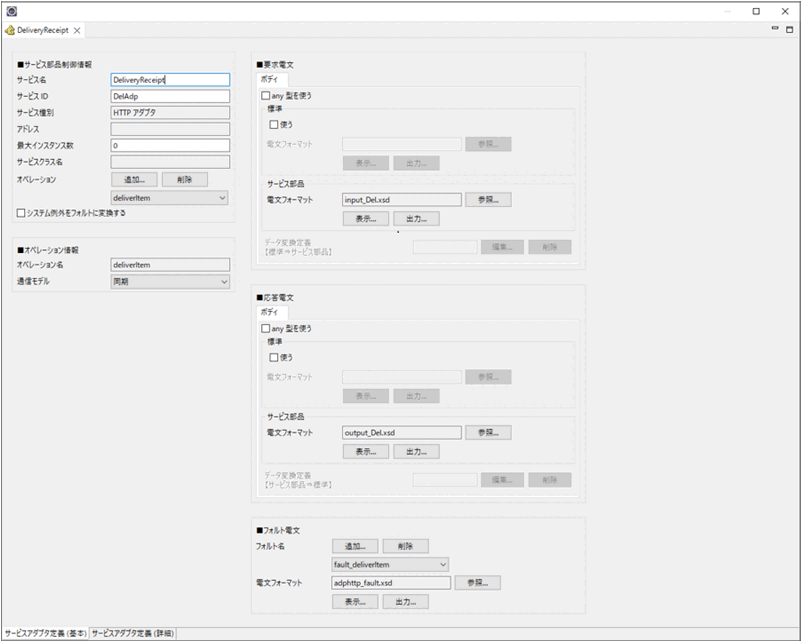
Task: Click 出力... below output_Del.xsd
Action: pos(416,451)
